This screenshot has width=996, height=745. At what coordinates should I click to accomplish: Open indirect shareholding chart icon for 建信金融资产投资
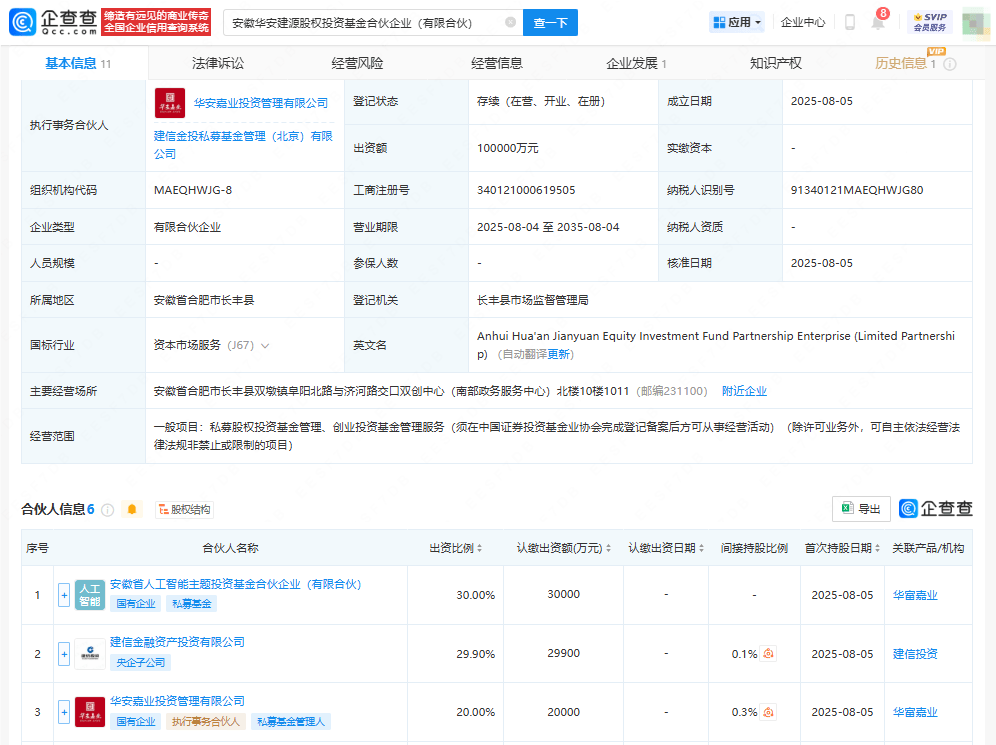click(x=768, y=654)
